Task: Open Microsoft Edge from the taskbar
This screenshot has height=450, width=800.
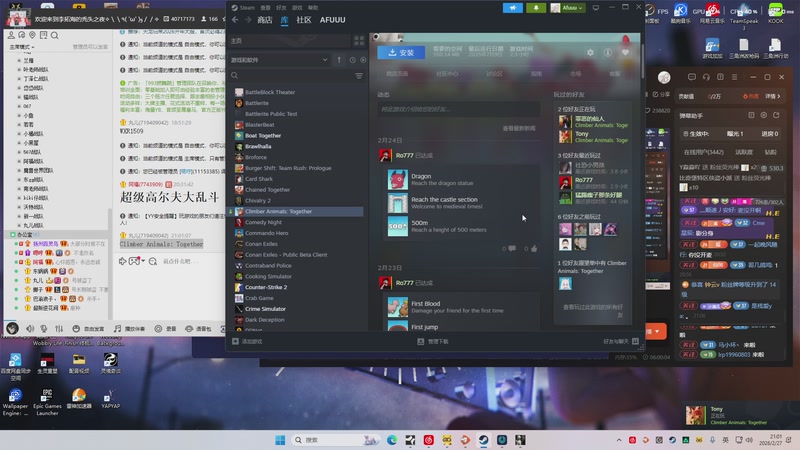Action: (392, 440)
